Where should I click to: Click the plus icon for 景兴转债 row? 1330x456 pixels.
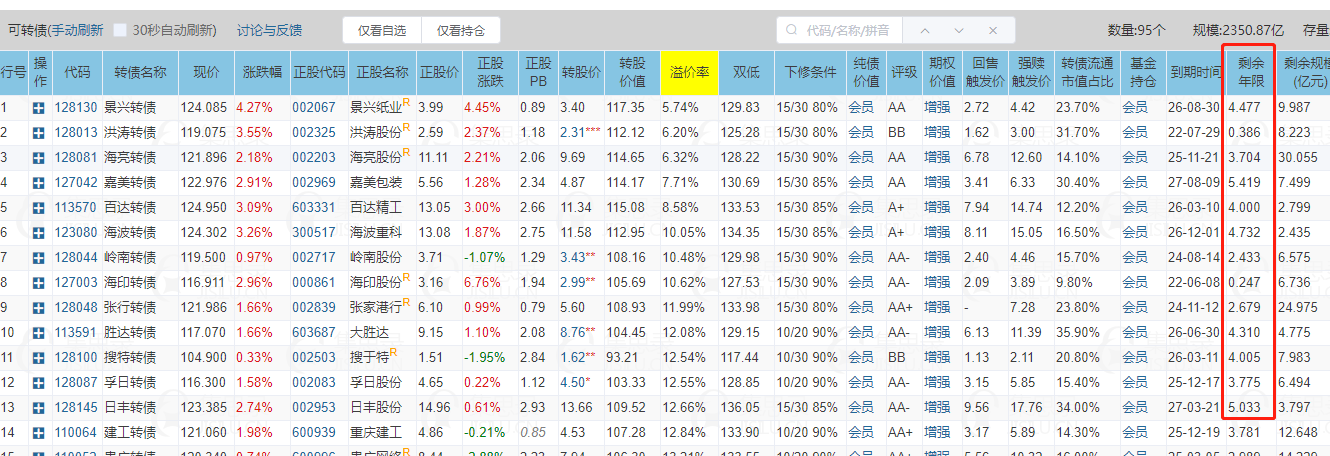(39, 107)
